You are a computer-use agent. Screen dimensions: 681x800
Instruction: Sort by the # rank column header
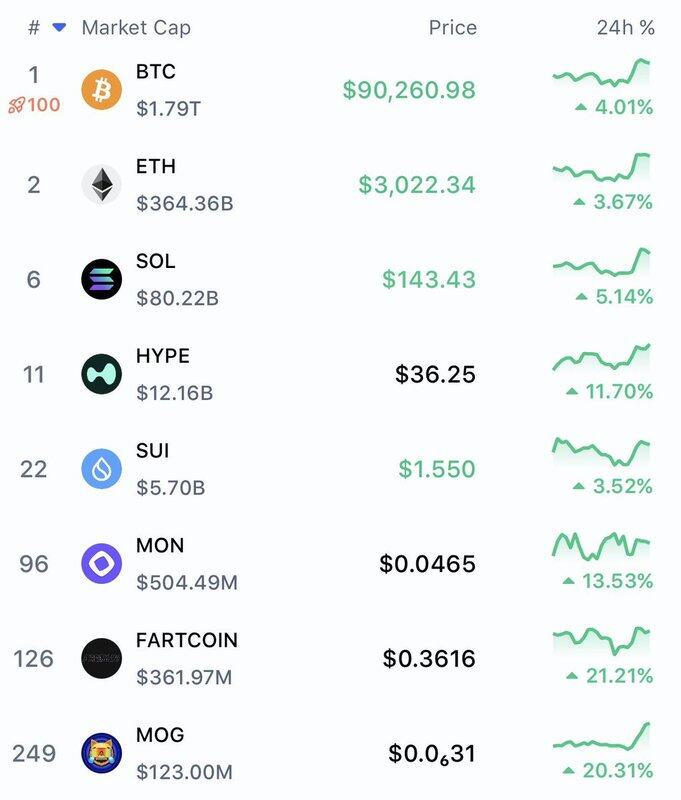pos(34,28)
